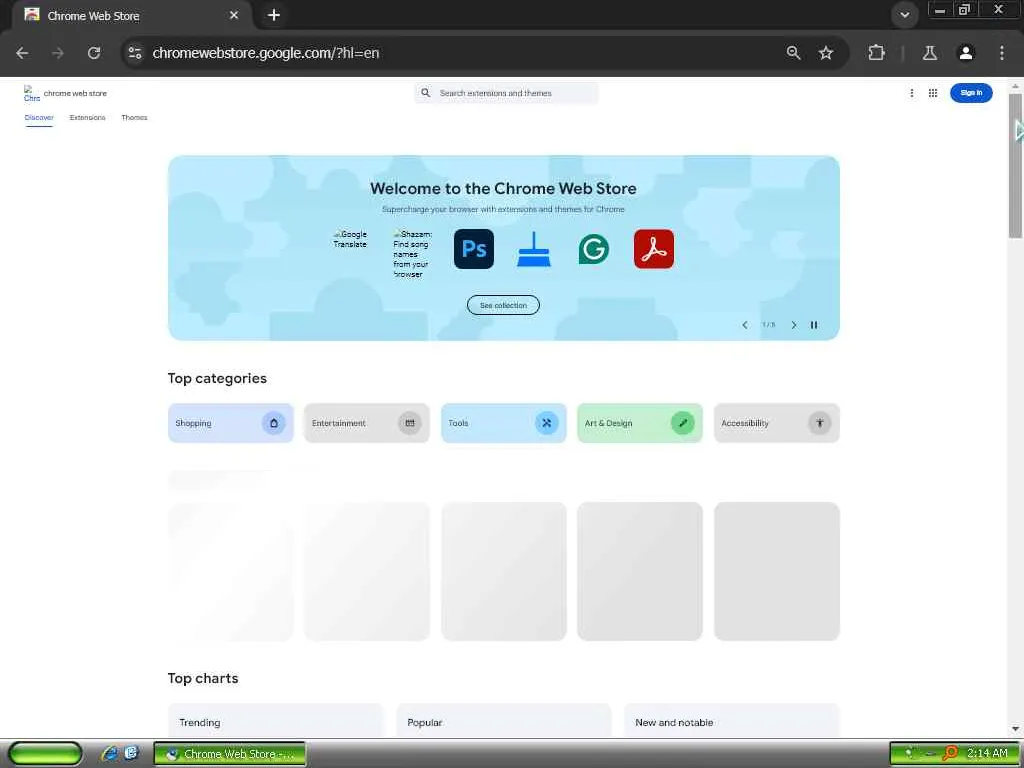
Task: Click the page's vertical scrollbar thumb
Action: (x=1015, y=166)
